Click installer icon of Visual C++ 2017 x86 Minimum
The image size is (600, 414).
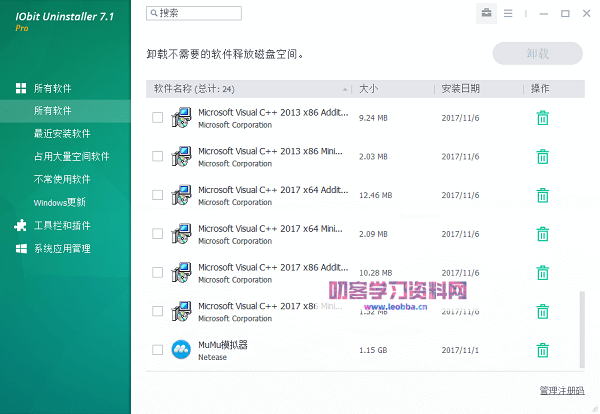click(x=181, y=311)
